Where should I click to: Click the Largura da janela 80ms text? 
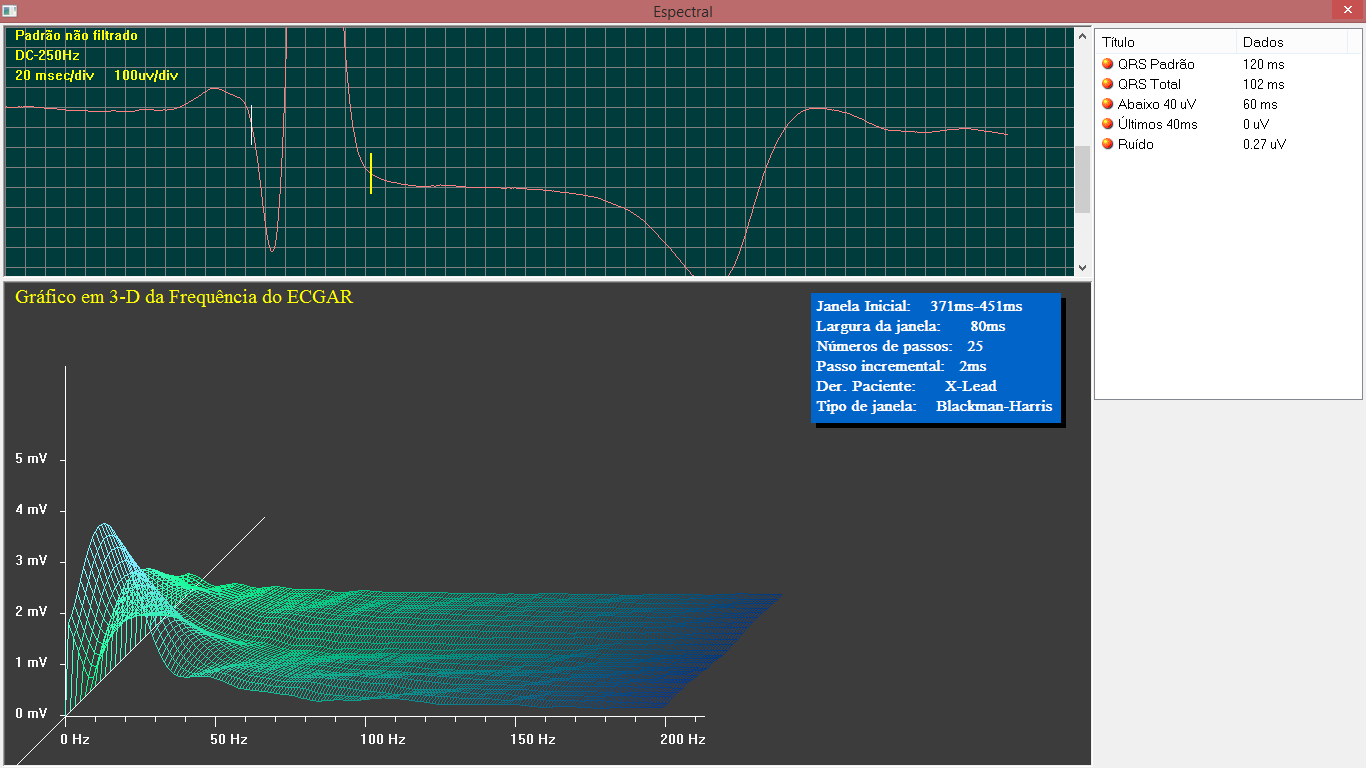click(x=911, y=326)
